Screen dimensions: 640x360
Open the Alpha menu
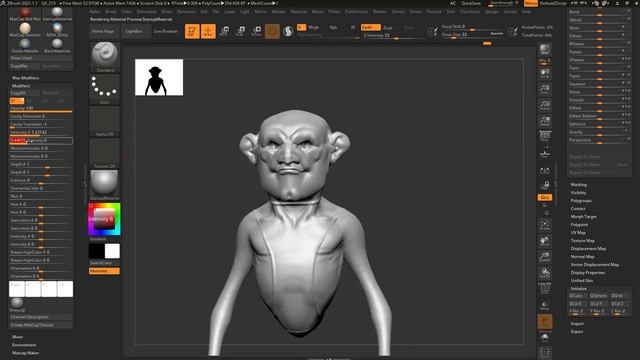click(x=95, y=12)
